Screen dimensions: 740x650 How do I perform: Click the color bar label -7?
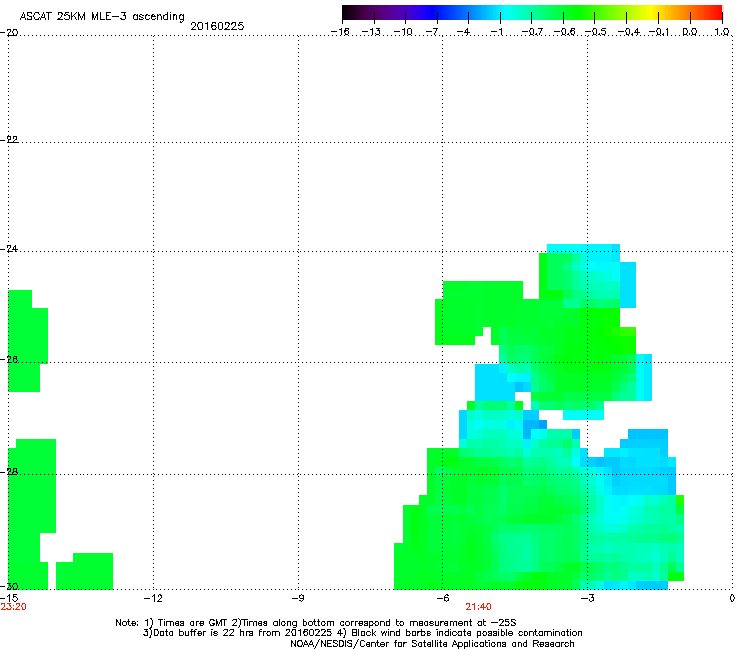(x=433, y=32)
